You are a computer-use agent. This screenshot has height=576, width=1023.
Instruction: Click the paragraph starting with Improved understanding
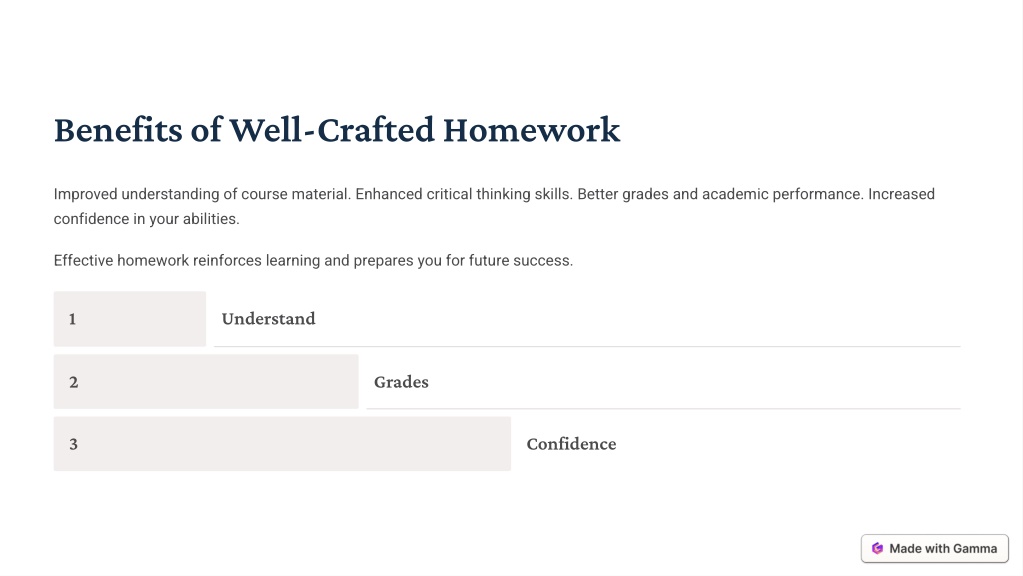[x=494, y=206]
